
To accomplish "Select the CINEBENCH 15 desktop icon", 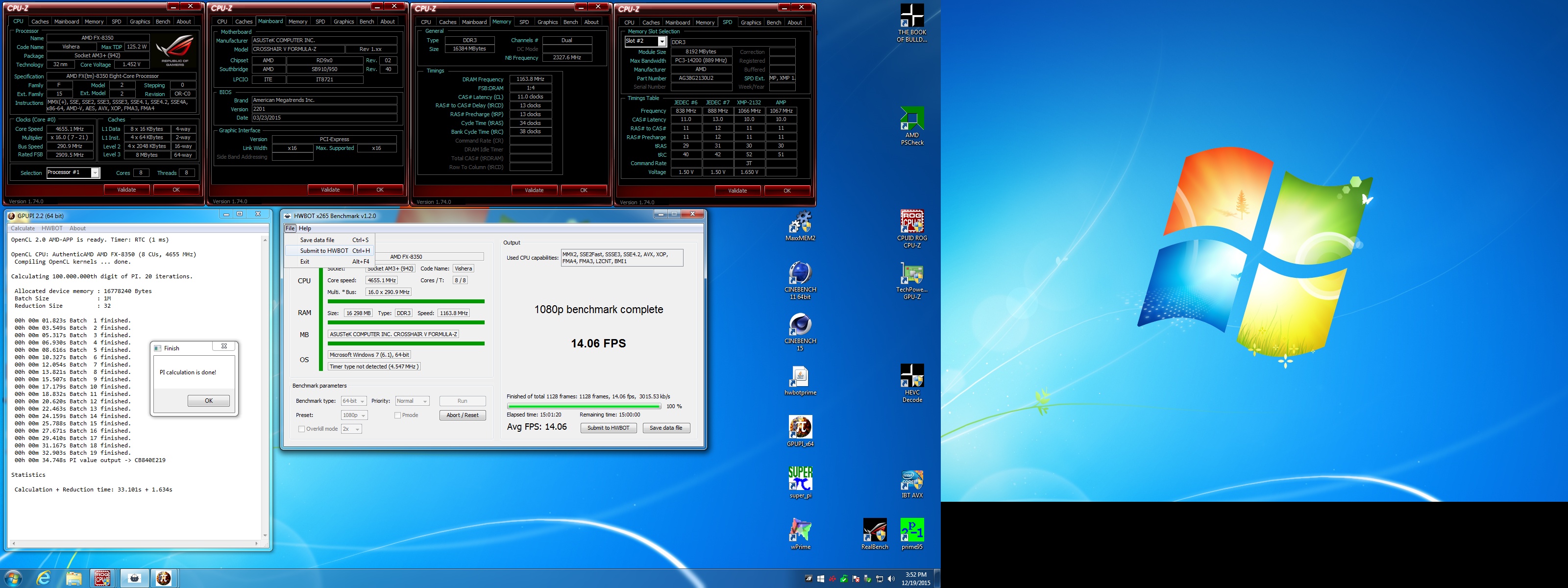I will click(800, 332).
